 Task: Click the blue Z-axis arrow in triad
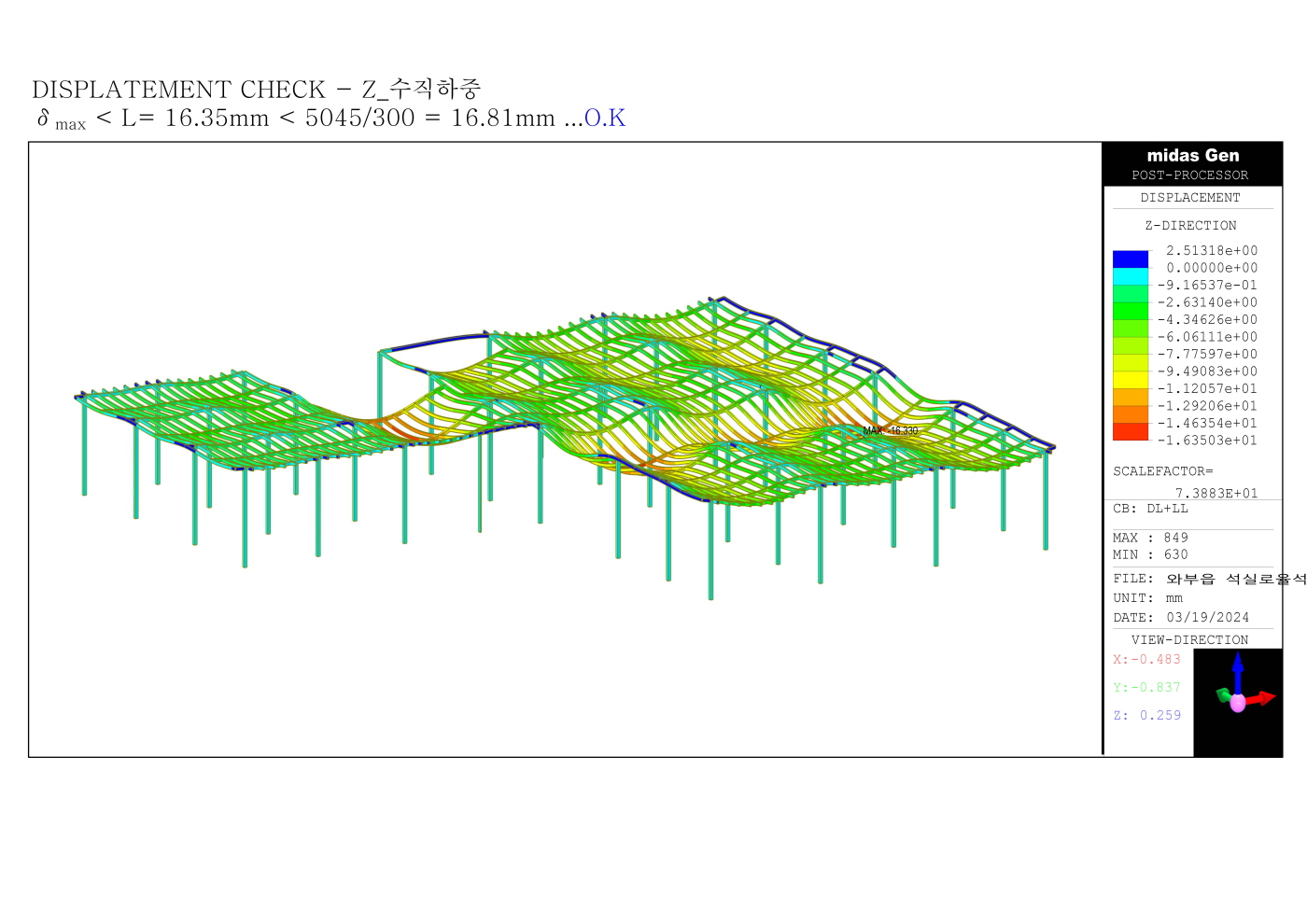pos(1238,670)
